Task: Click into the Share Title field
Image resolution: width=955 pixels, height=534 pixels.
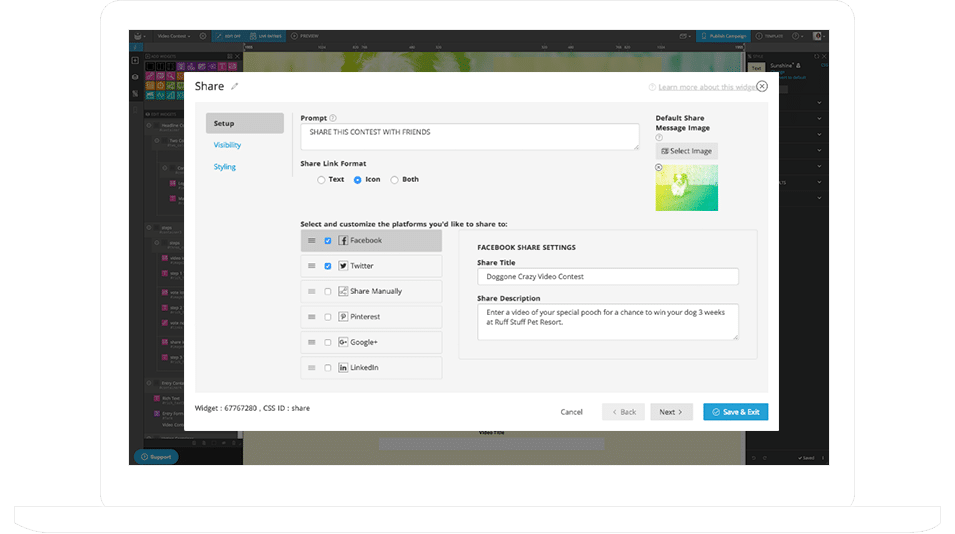Action: point(607,276)
